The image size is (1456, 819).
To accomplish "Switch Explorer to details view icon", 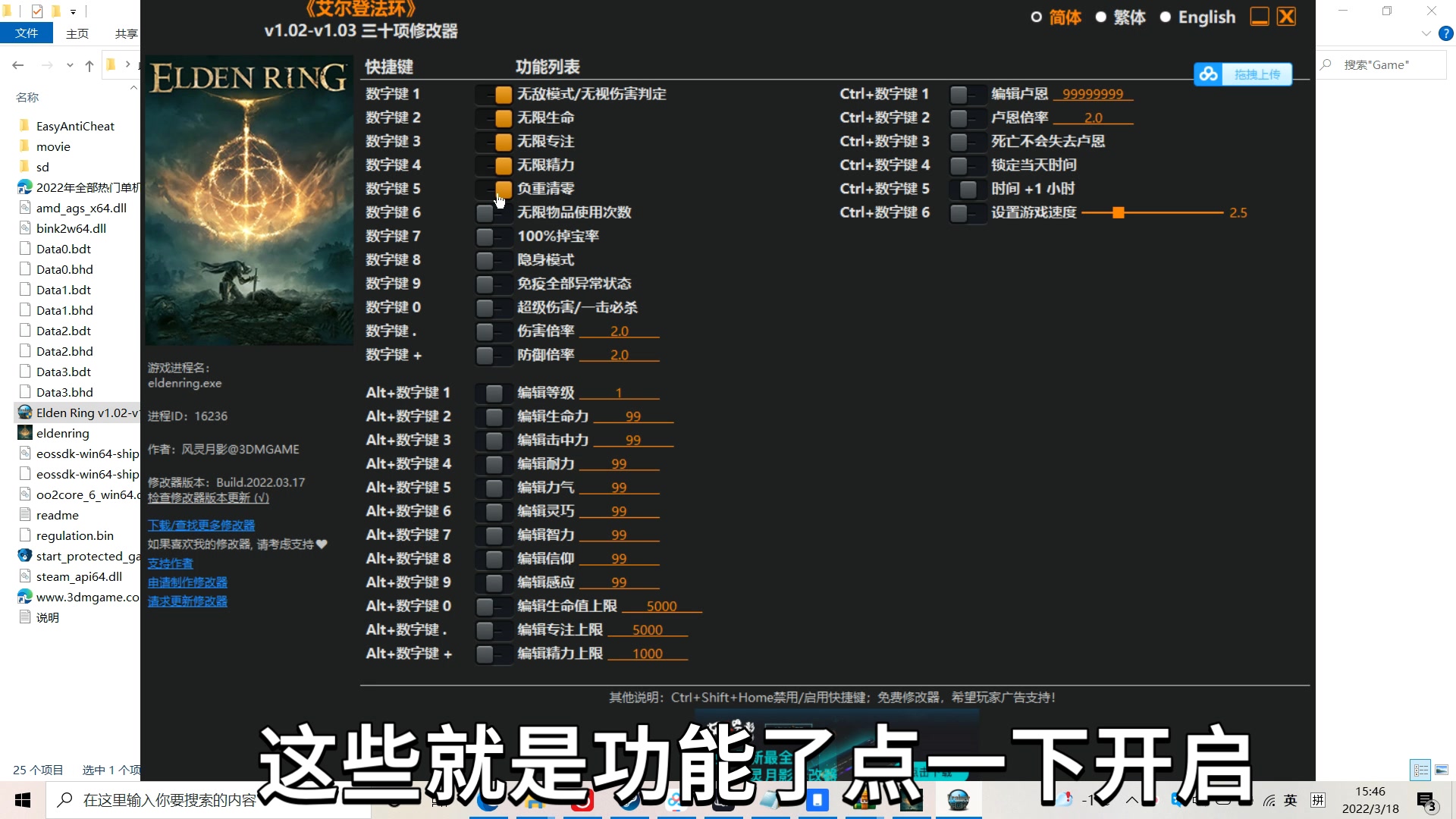I will [1420, 770].
